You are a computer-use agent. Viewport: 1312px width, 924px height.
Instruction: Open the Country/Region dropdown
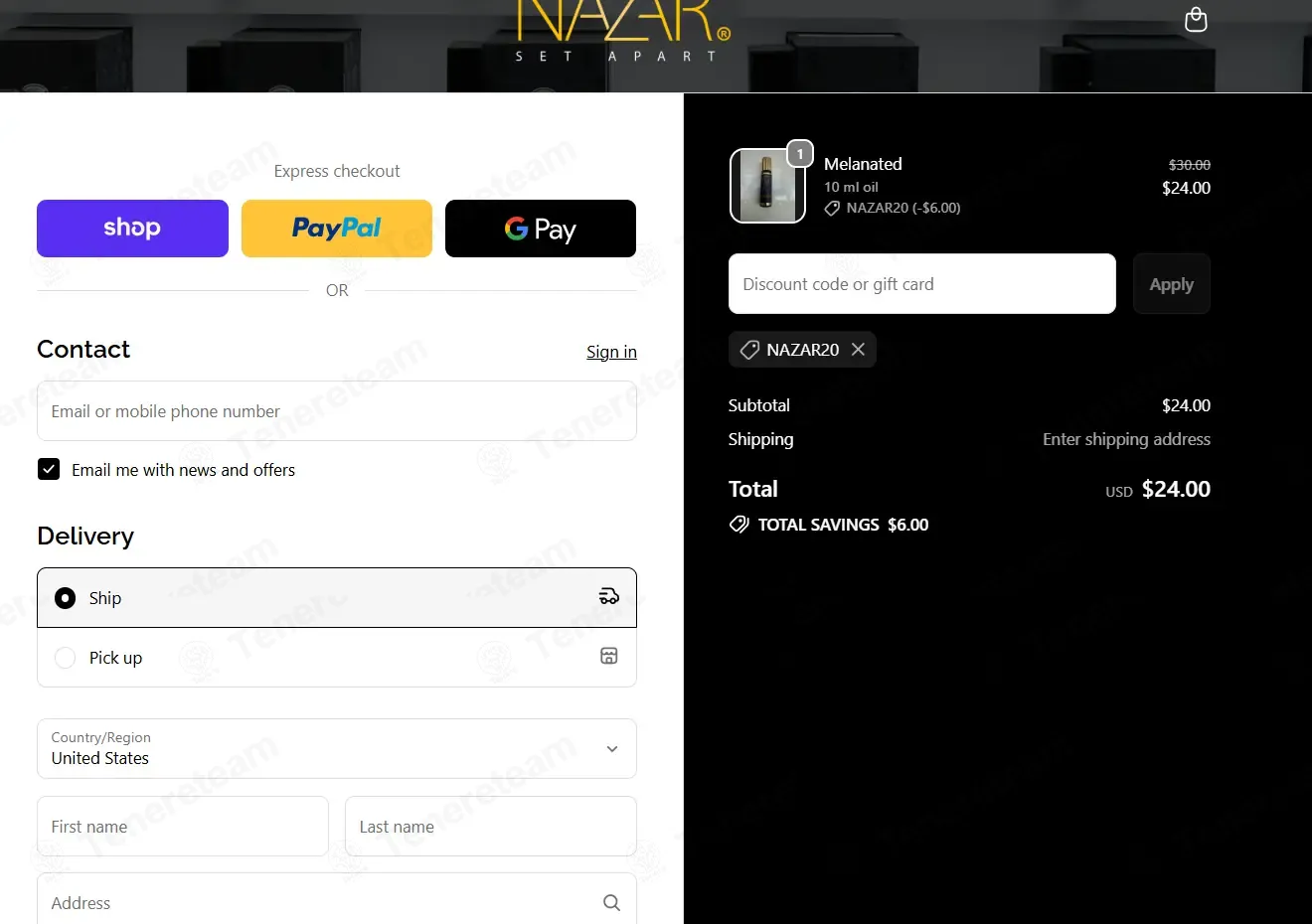click(x=337, y=749)
